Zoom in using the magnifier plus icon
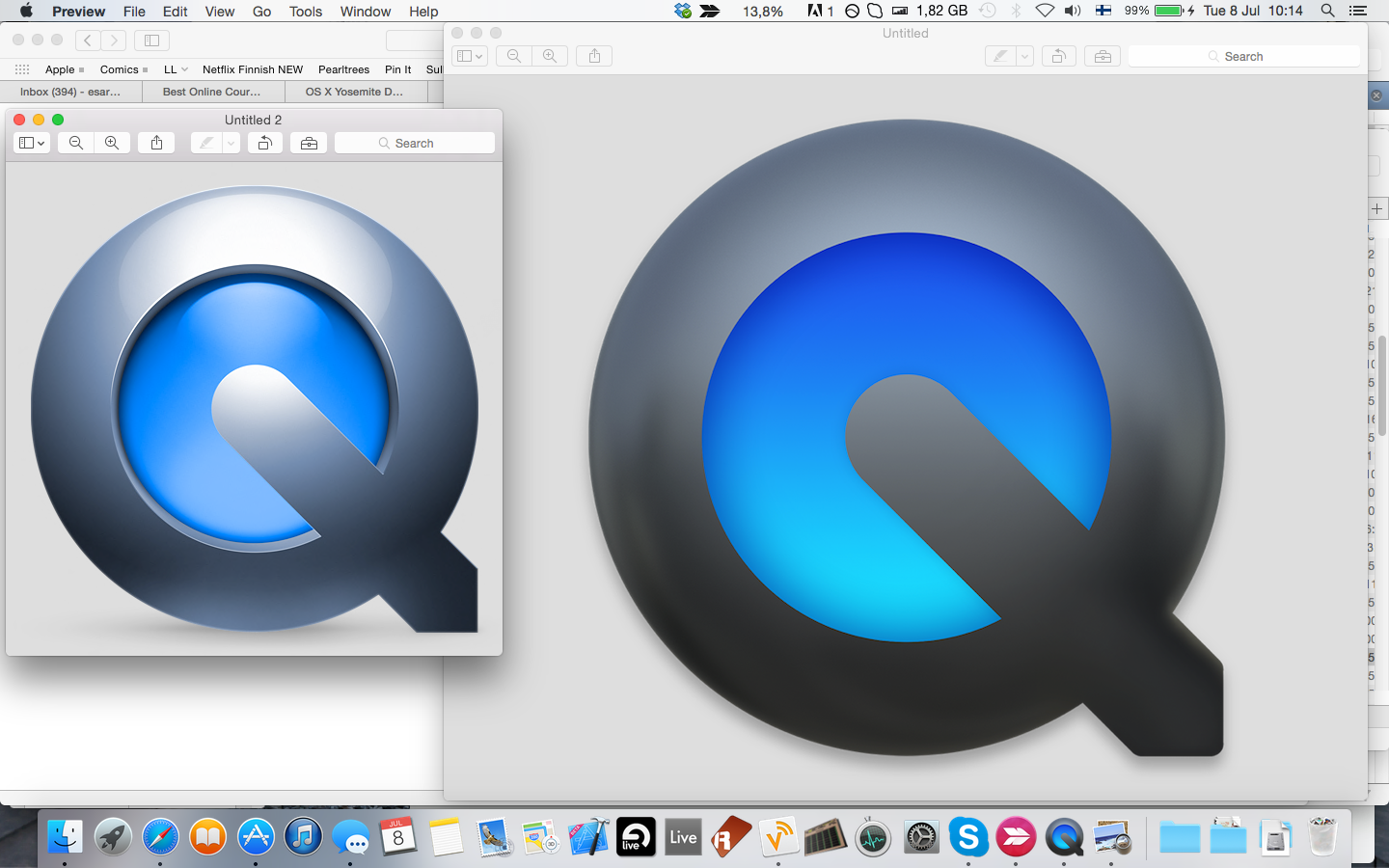This screenshot has height=868, width=1389. 112,143
